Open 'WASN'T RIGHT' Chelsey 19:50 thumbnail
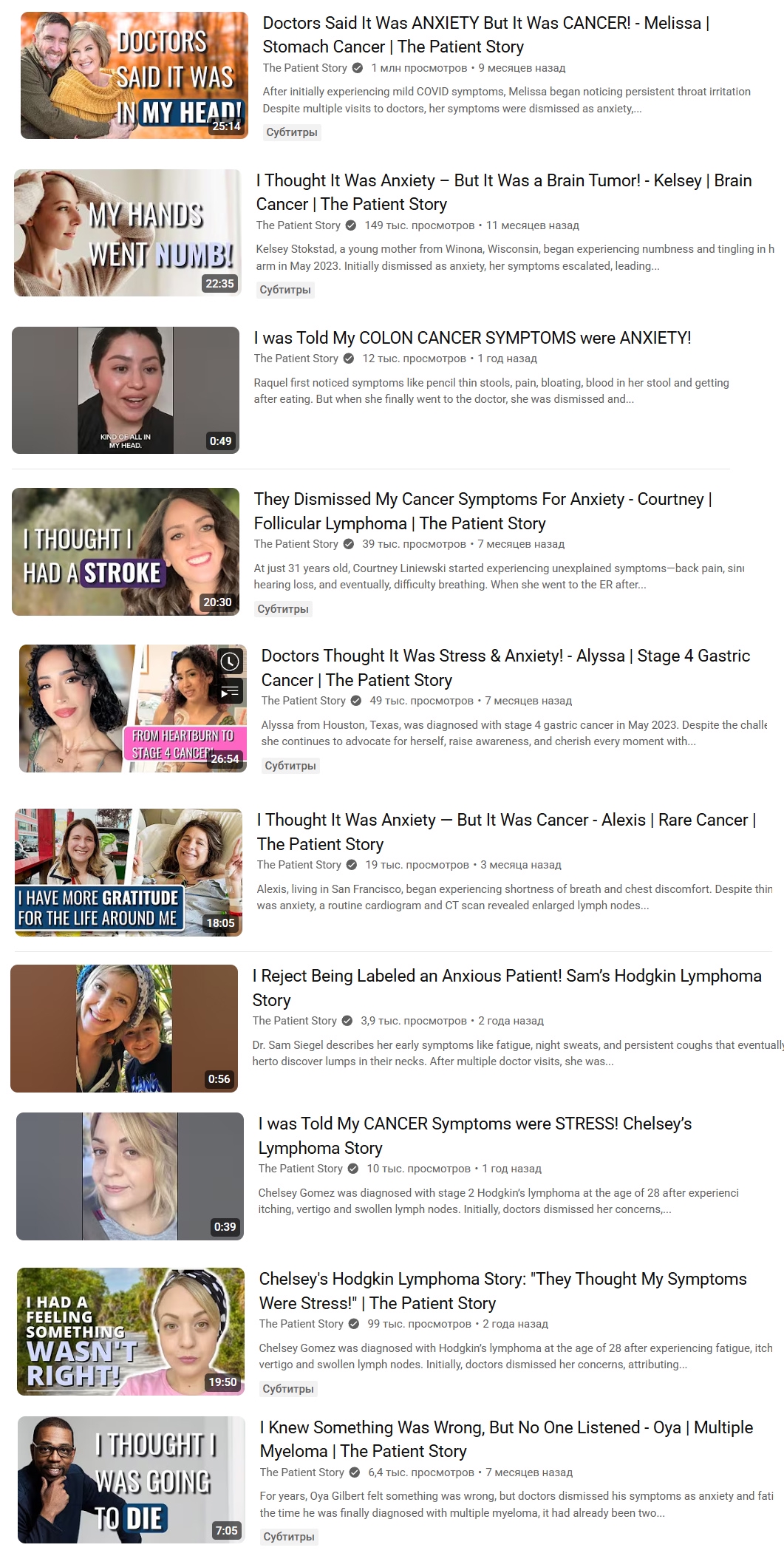Screen dimensions: 784x1556 coord(131,1331)
